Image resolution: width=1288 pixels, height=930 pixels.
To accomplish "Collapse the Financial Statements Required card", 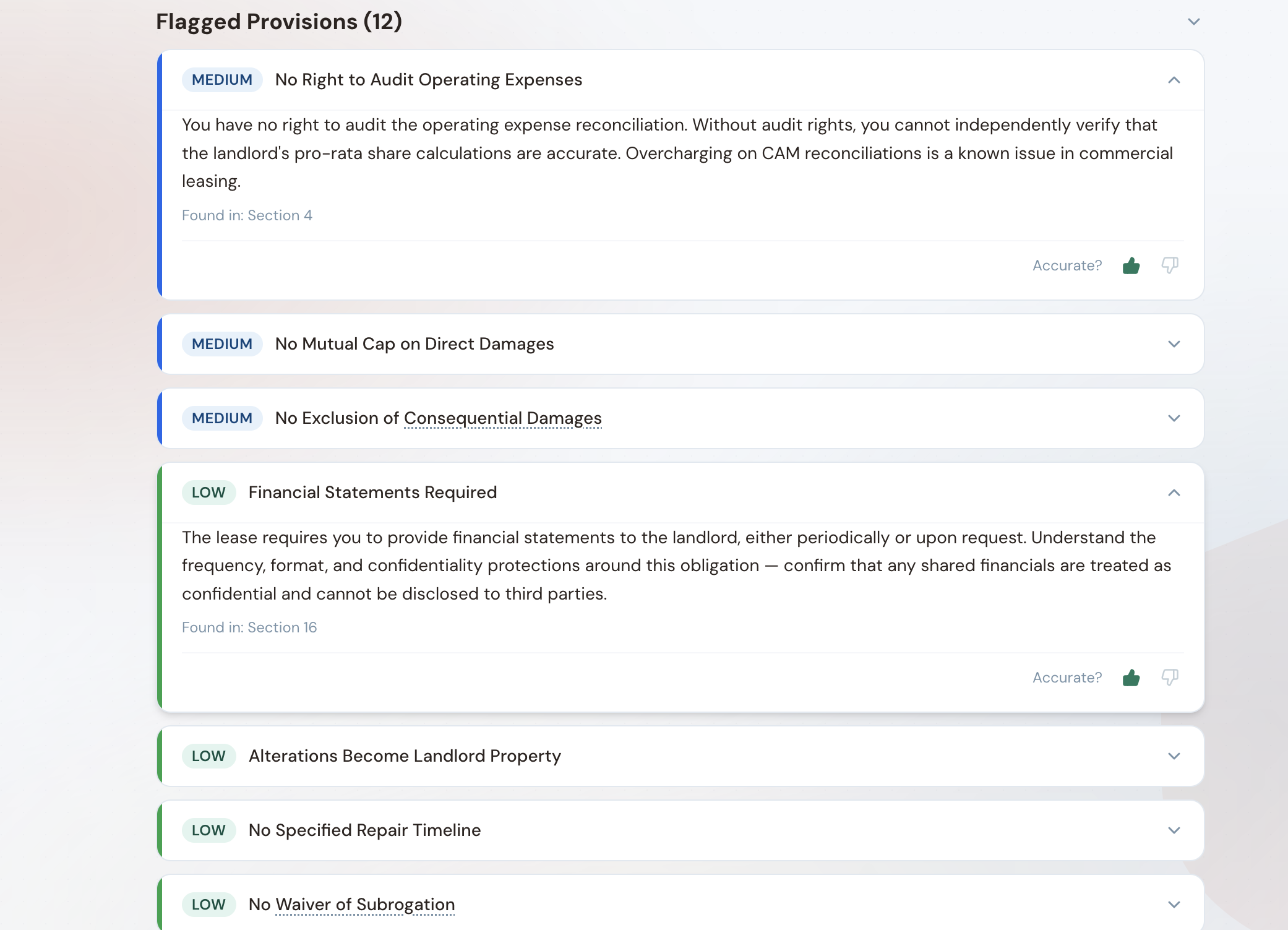I will pyautogui.click(x=1174, y=493).
